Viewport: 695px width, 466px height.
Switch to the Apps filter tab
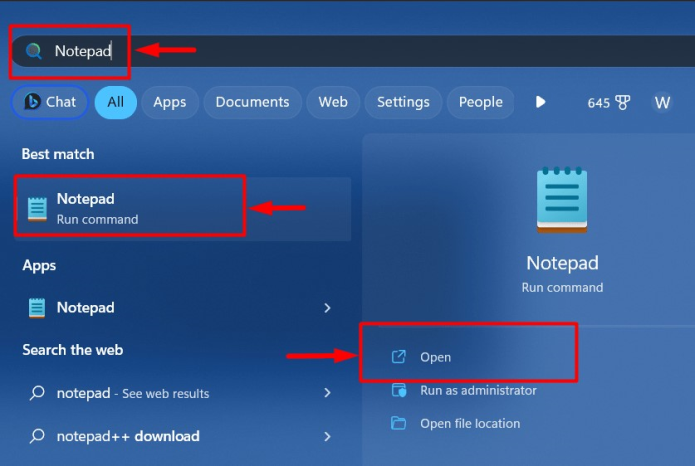pos(170,102)
